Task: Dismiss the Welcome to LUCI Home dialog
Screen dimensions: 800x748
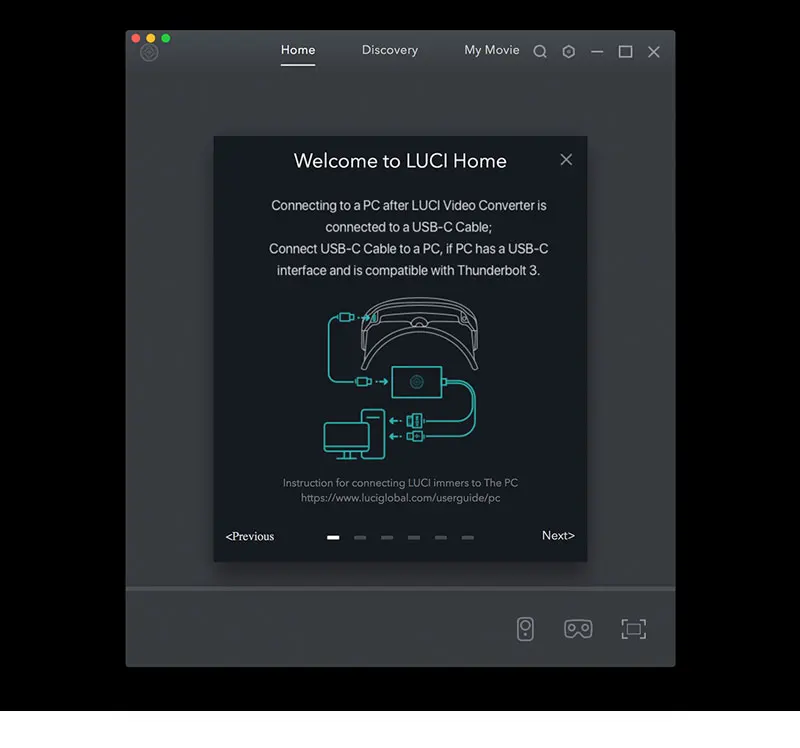Action: 566,160
